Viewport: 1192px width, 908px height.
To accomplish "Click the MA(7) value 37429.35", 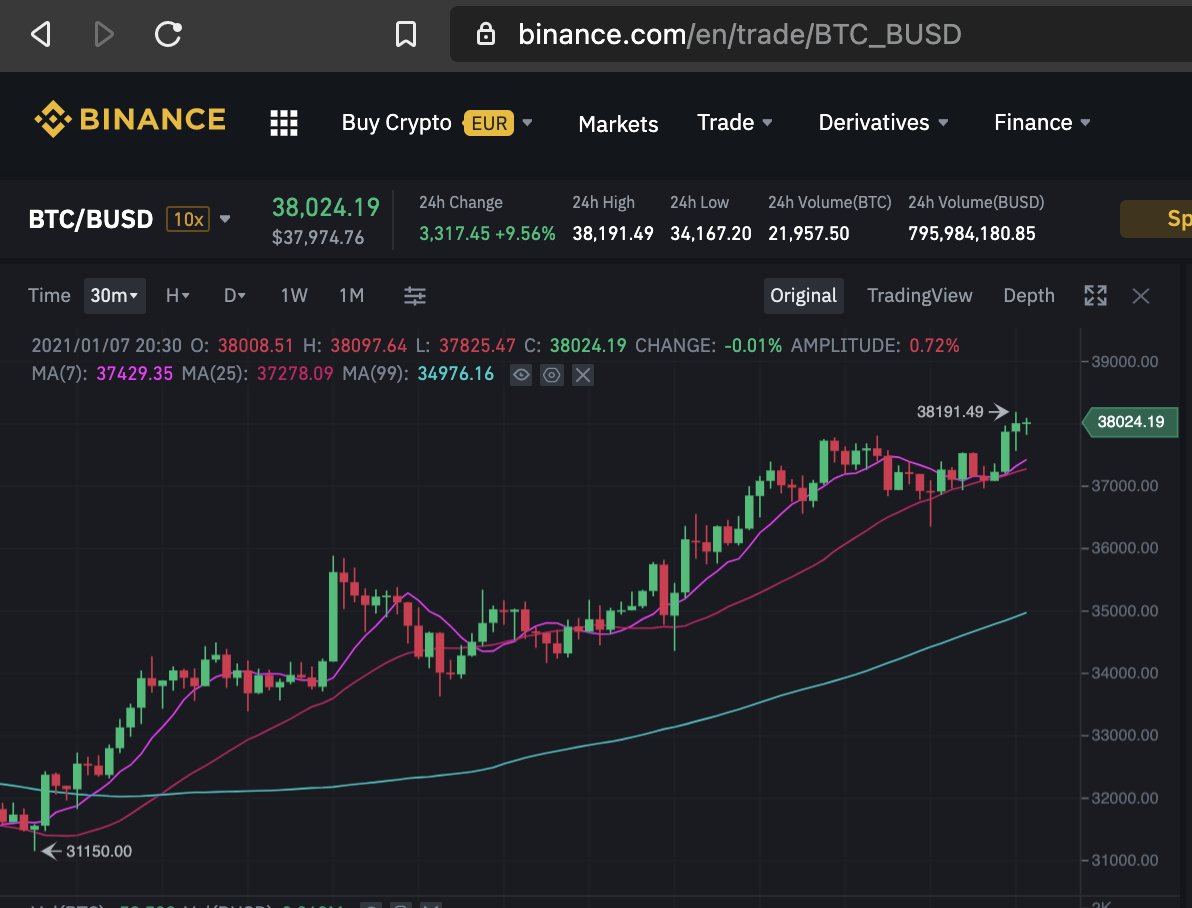I will [135, 373].
